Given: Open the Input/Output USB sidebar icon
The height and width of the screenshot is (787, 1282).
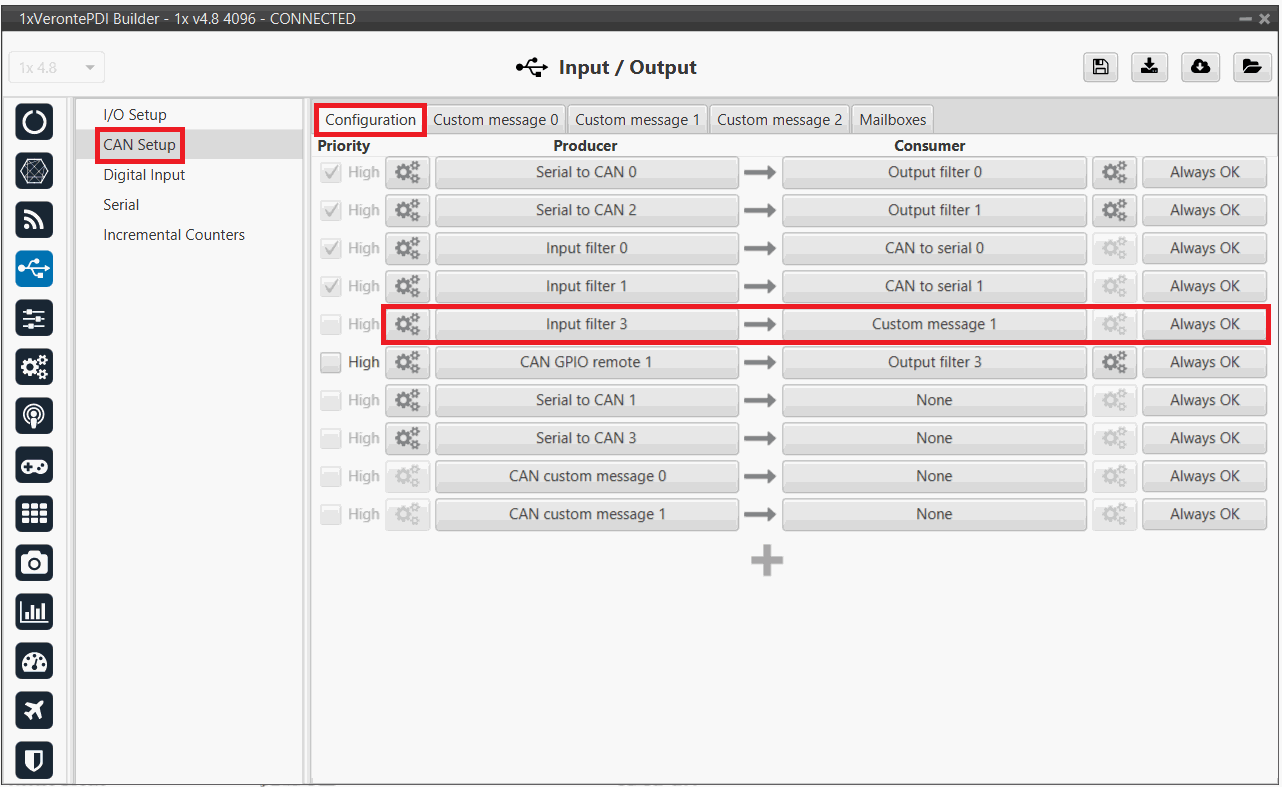Looking at the screenshot, I should click(34, 269).
